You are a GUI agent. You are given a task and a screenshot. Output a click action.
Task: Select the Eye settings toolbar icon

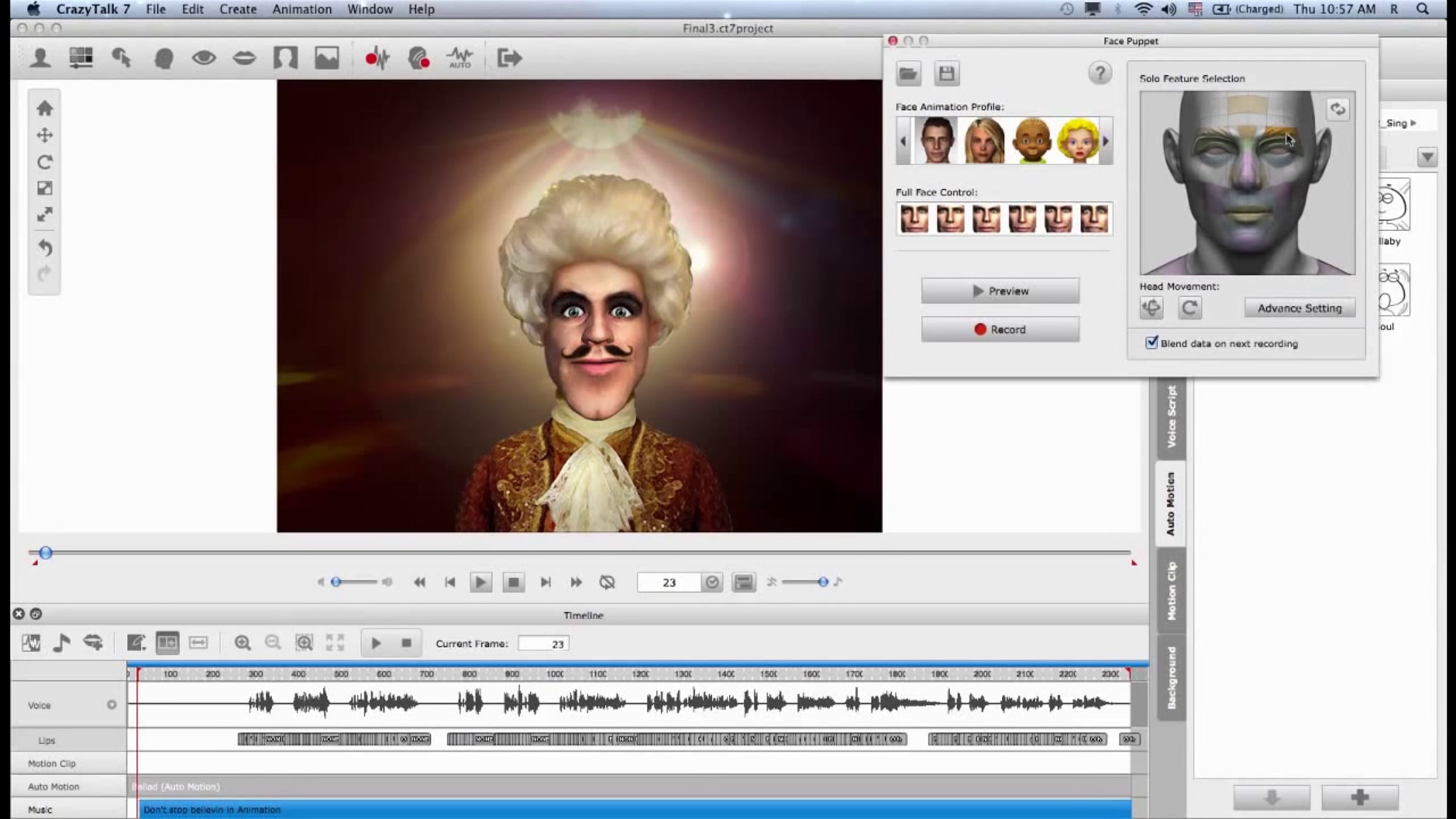click(204, 58)
